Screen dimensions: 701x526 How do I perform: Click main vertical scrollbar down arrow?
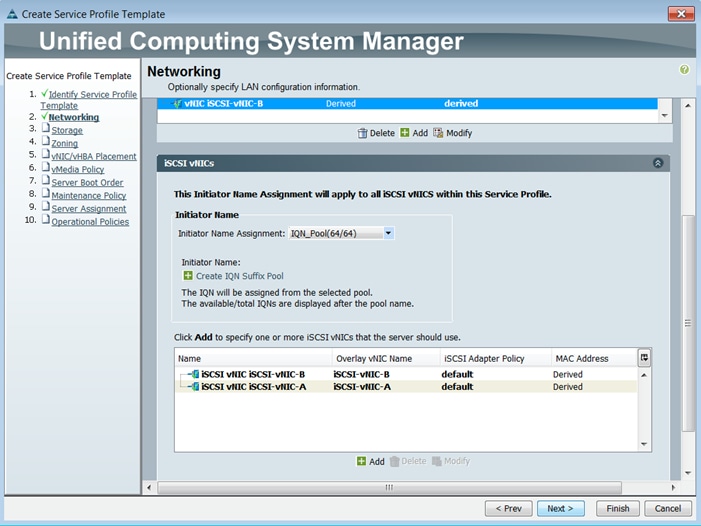[688, 473]
